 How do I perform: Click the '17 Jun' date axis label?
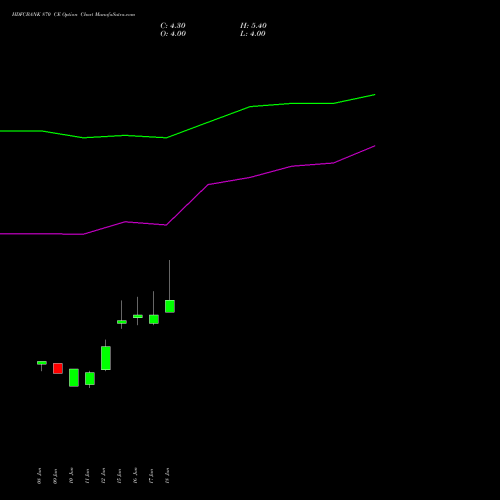(x=151, y=476)
